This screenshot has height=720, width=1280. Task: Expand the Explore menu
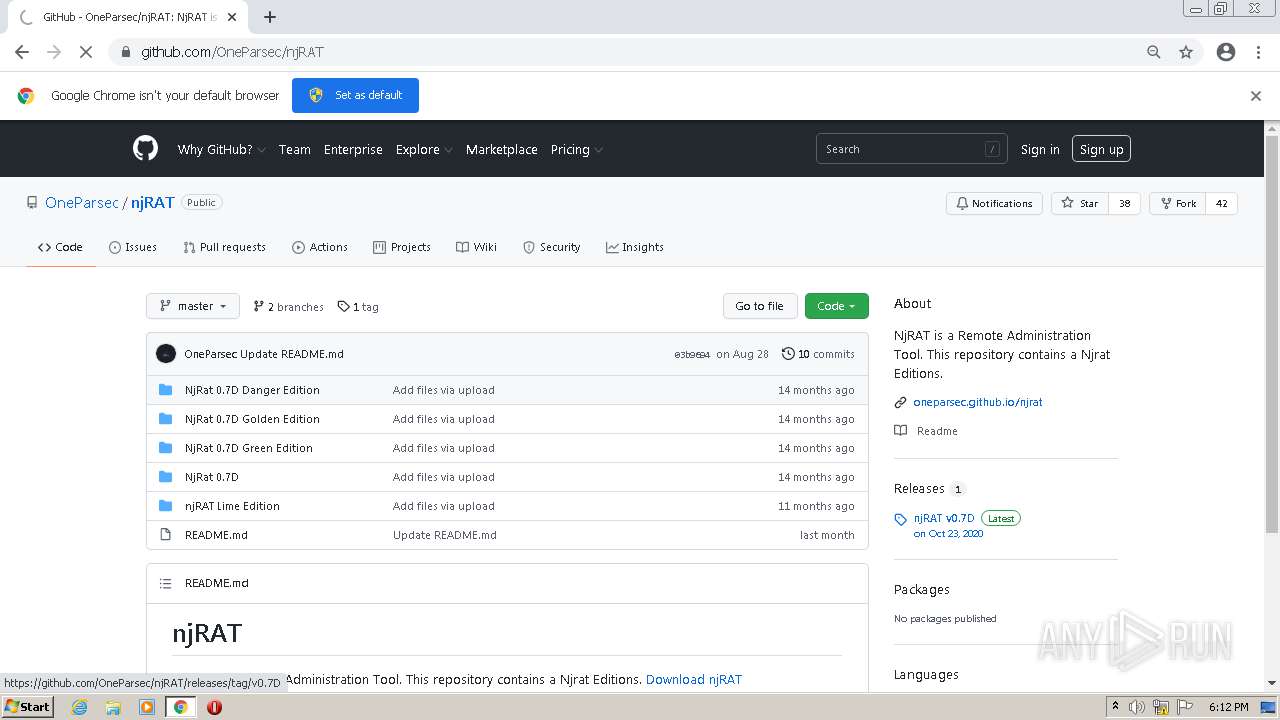pyautogui.click(x=424, y=149)
